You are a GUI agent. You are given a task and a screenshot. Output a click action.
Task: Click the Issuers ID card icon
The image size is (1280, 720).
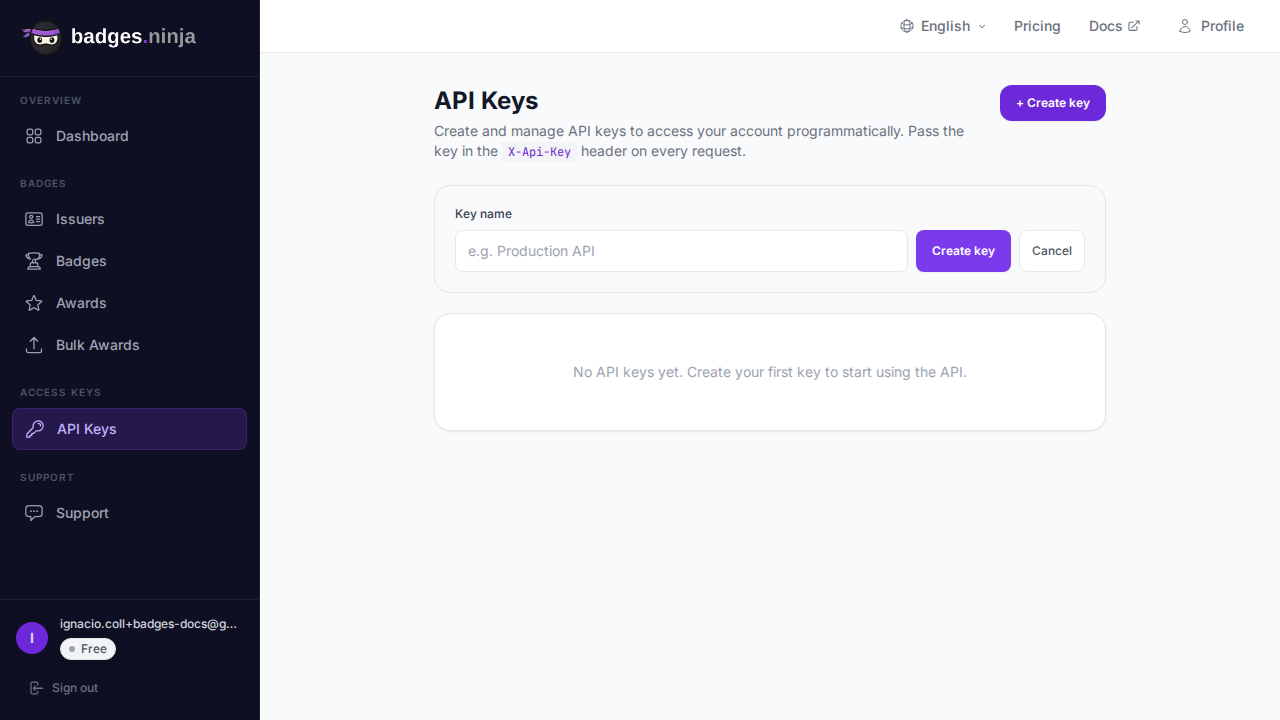coord(34,219)
